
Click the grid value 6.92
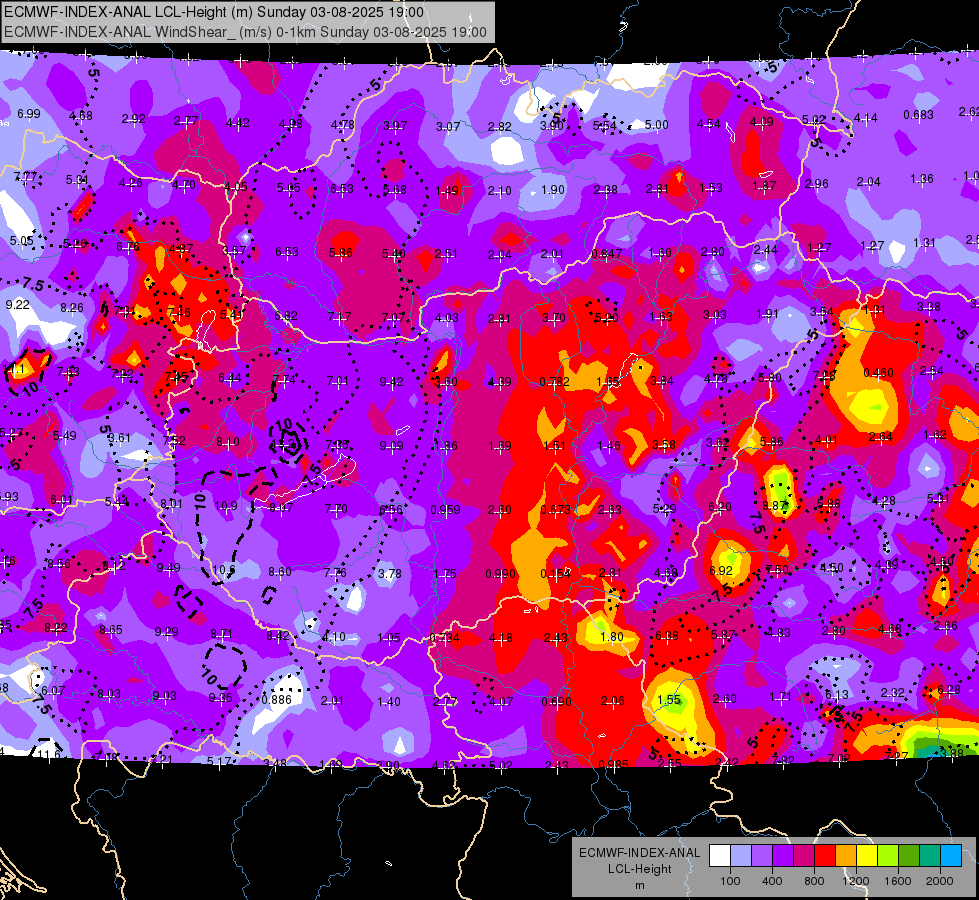click(721, 570)
